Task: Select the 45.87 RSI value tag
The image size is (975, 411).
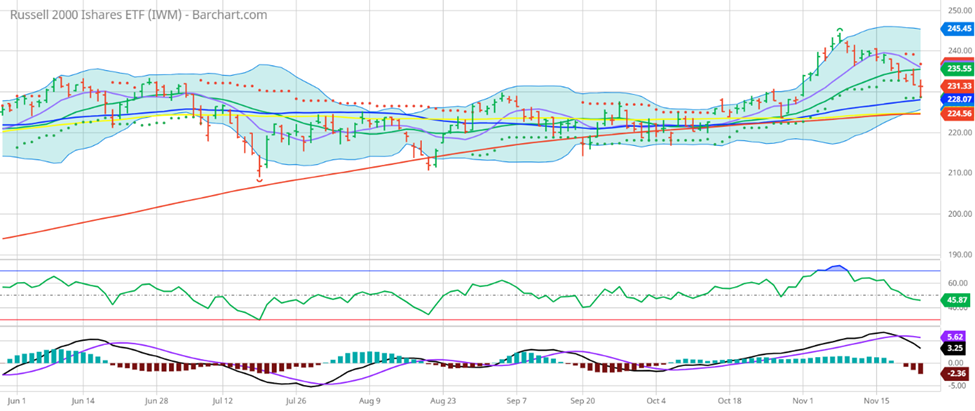Action: (956, 300)
